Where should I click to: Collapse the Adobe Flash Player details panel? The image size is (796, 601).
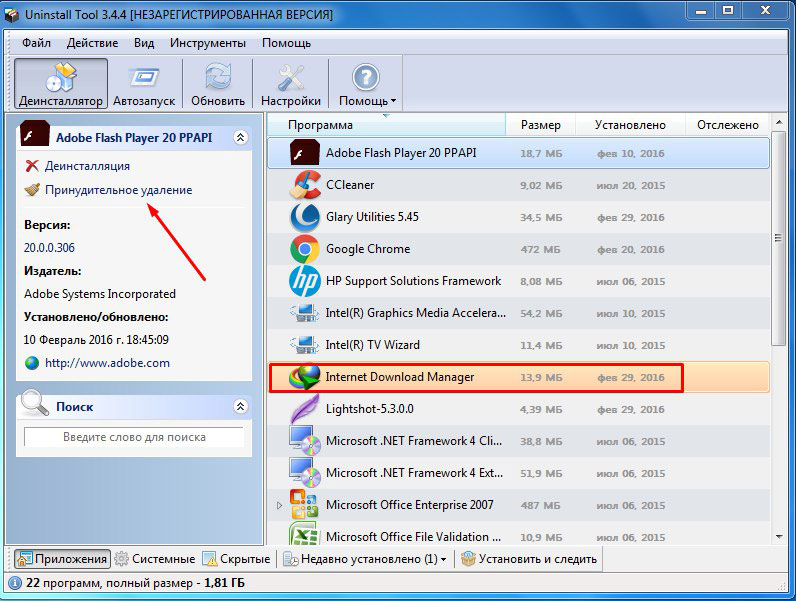point(240,138)
